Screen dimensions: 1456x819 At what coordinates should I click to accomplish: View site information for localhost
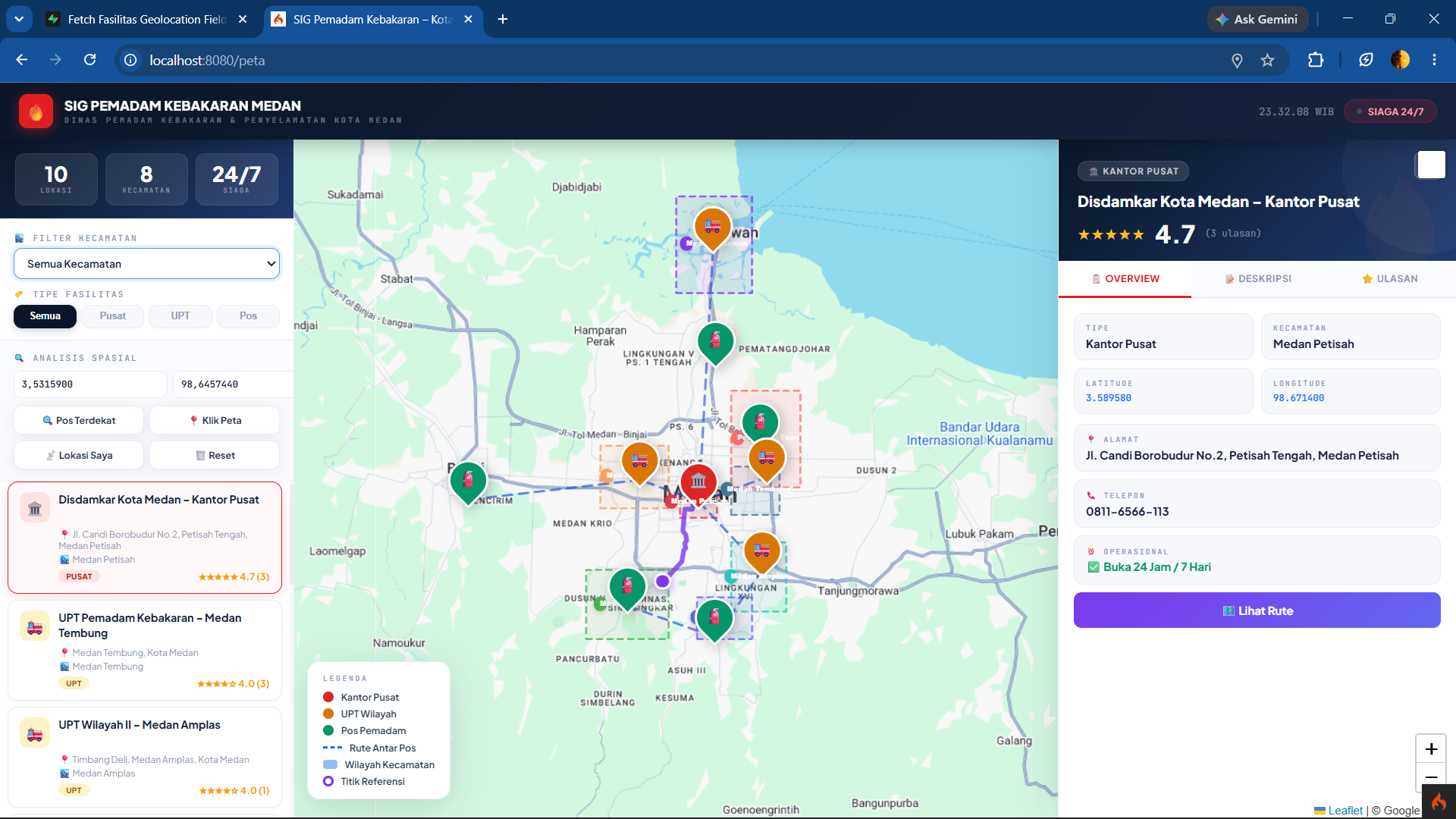130,60
